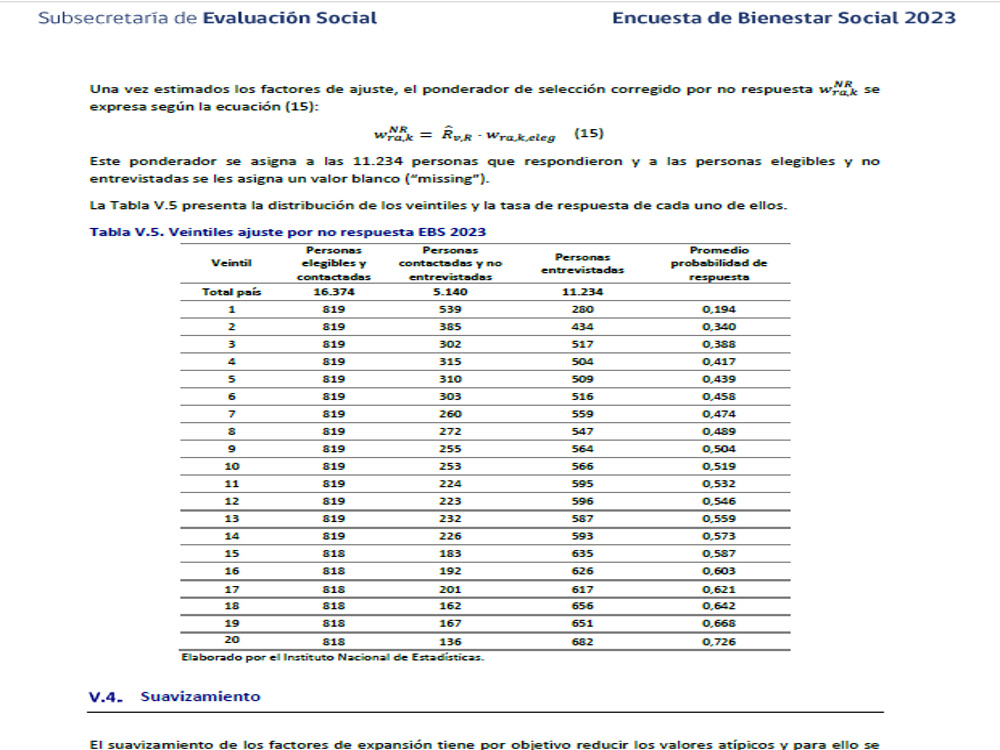The width and height of the screenshot is (1000, 750).
Task: Click the value 595 in veintil 11 row
Action: pyautogui.click(x=582, y=484)
